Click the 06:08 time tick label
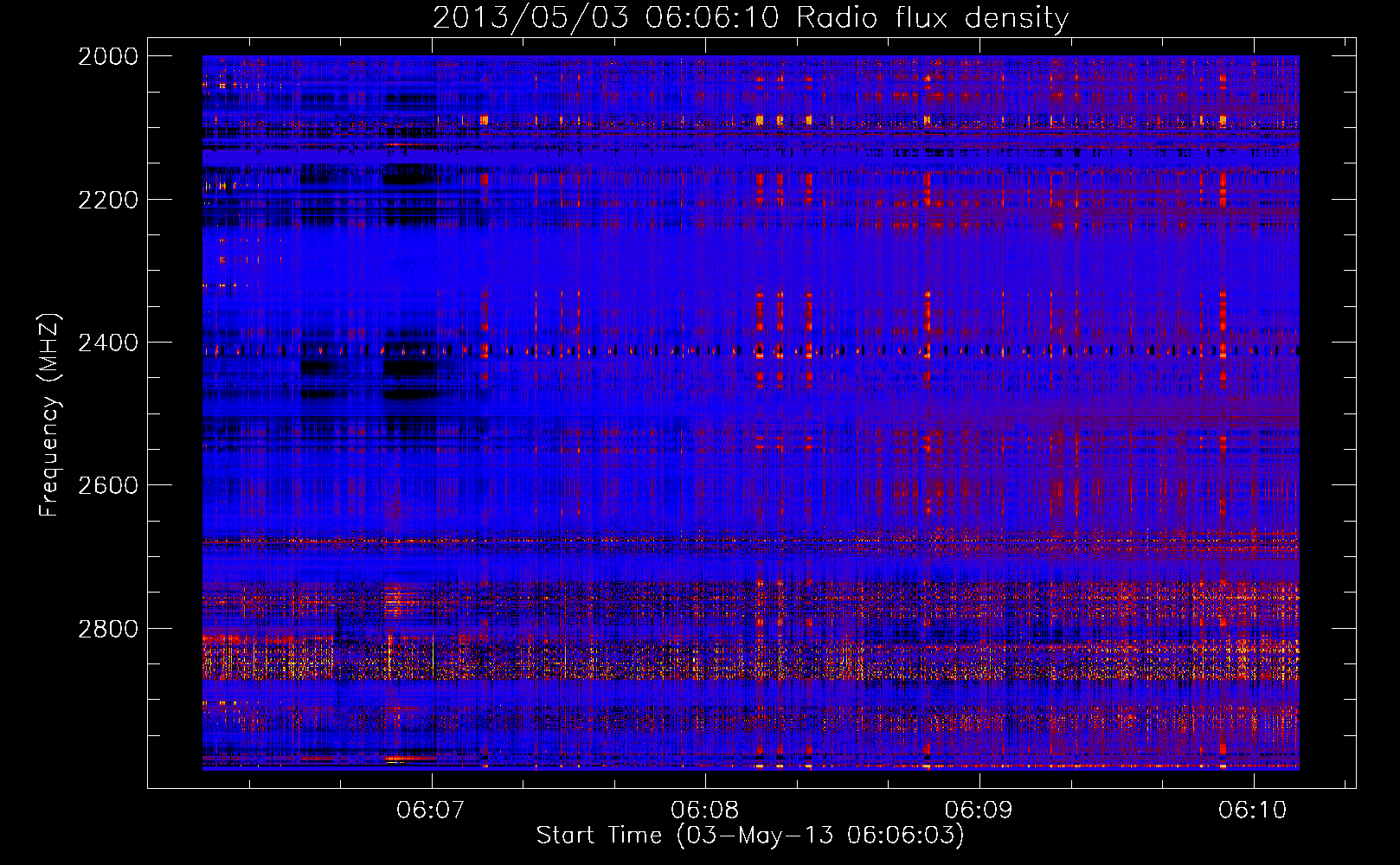The image size is (1400, 865). [705, 811]
